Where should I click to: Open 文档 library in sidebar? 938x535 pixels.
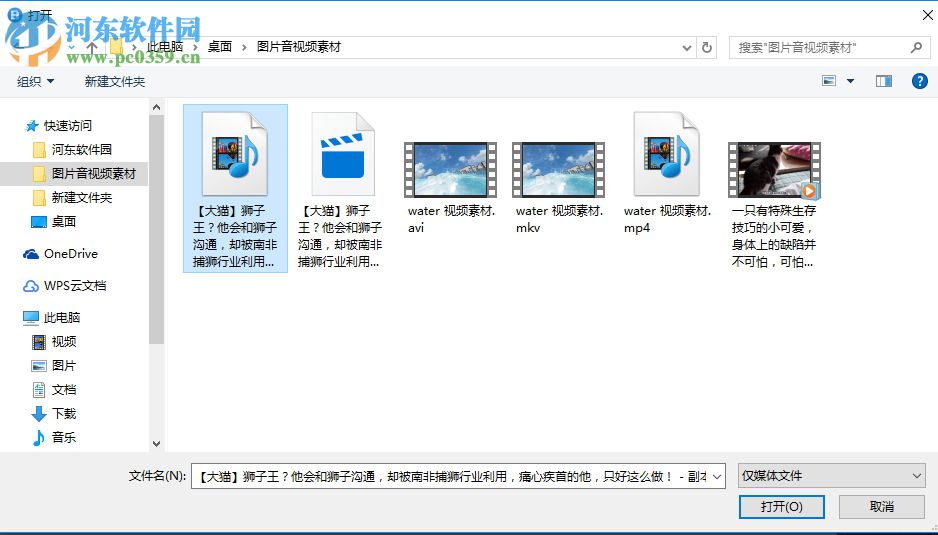(x=63, y=390)
